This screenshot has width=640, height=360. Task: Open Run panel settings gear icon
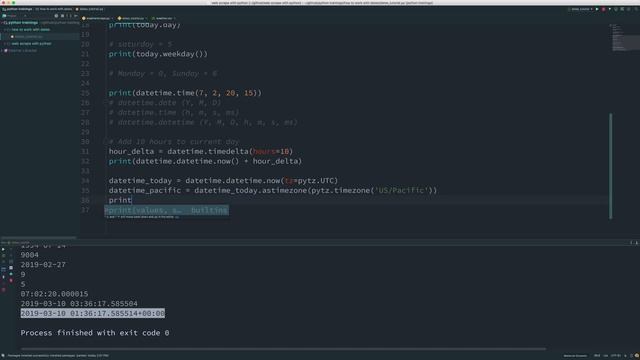point(631,242)
